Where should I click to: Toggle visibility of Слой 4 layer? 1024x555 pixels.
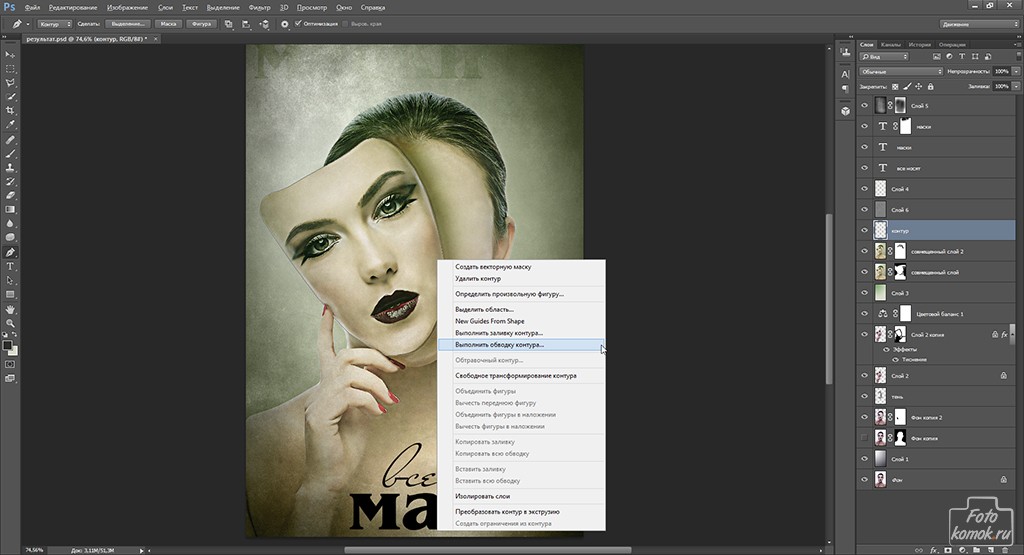click(865, 189)
